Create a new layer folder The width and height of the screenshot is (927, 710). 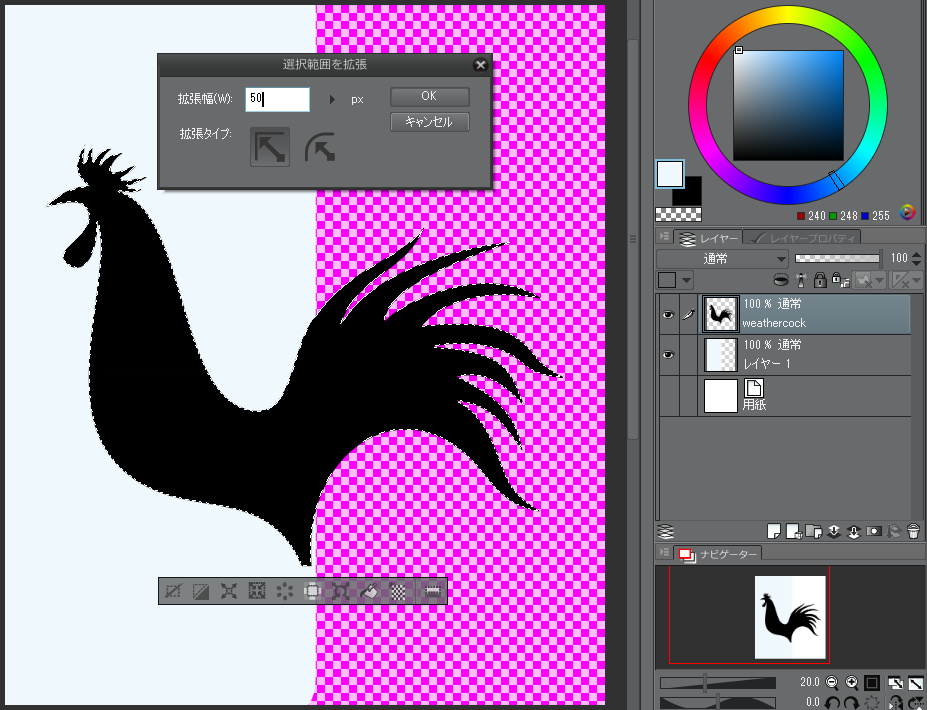coord(814,531)
